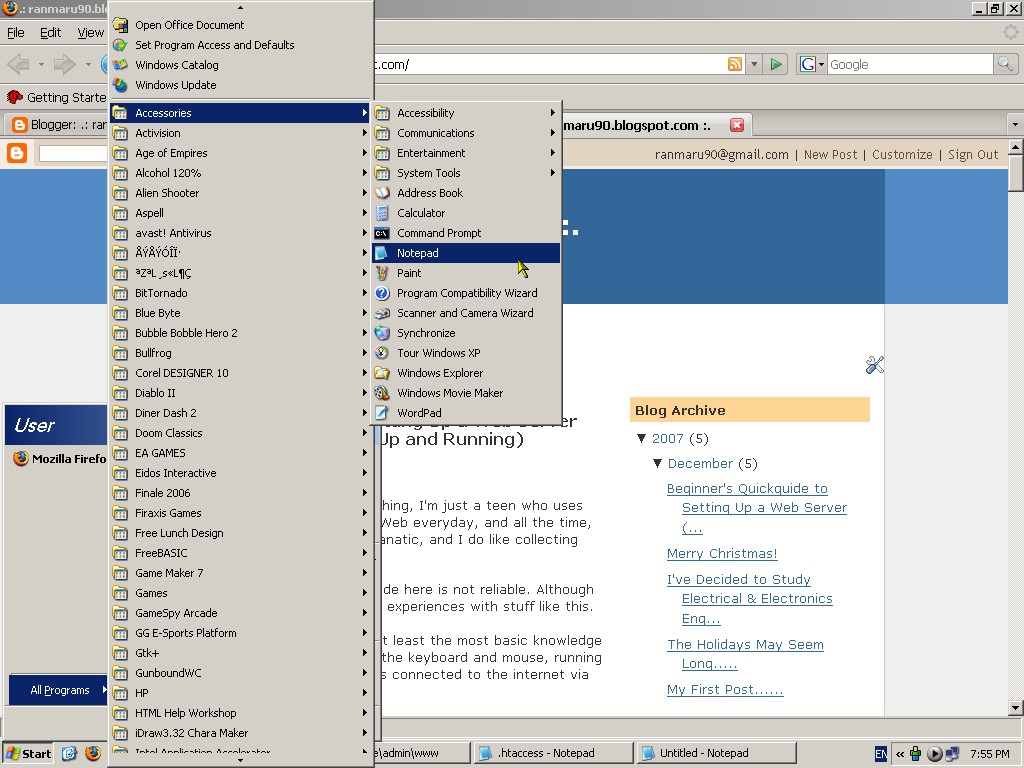Viewport: 1024px width, 768px height.
Task: Open Firefox Edit menu
Action: (50, 33)
